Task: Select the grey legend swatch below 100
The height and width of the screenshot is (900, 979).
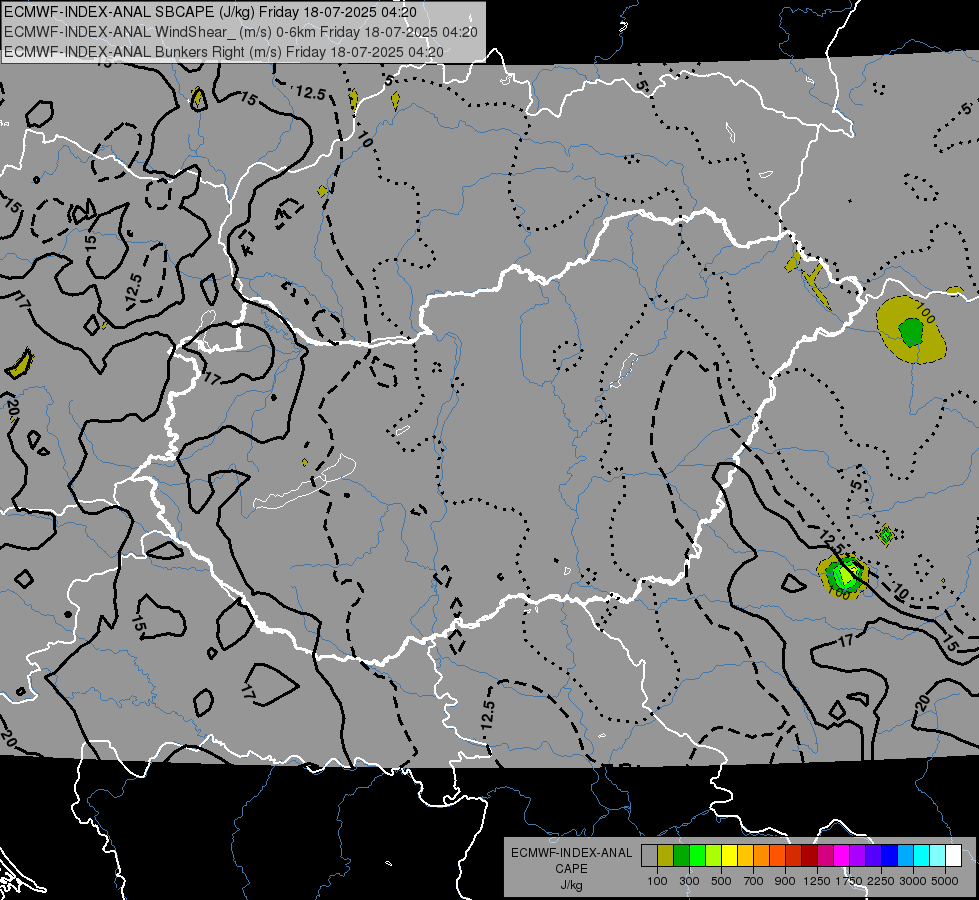Action: click(x=649, y=856)
